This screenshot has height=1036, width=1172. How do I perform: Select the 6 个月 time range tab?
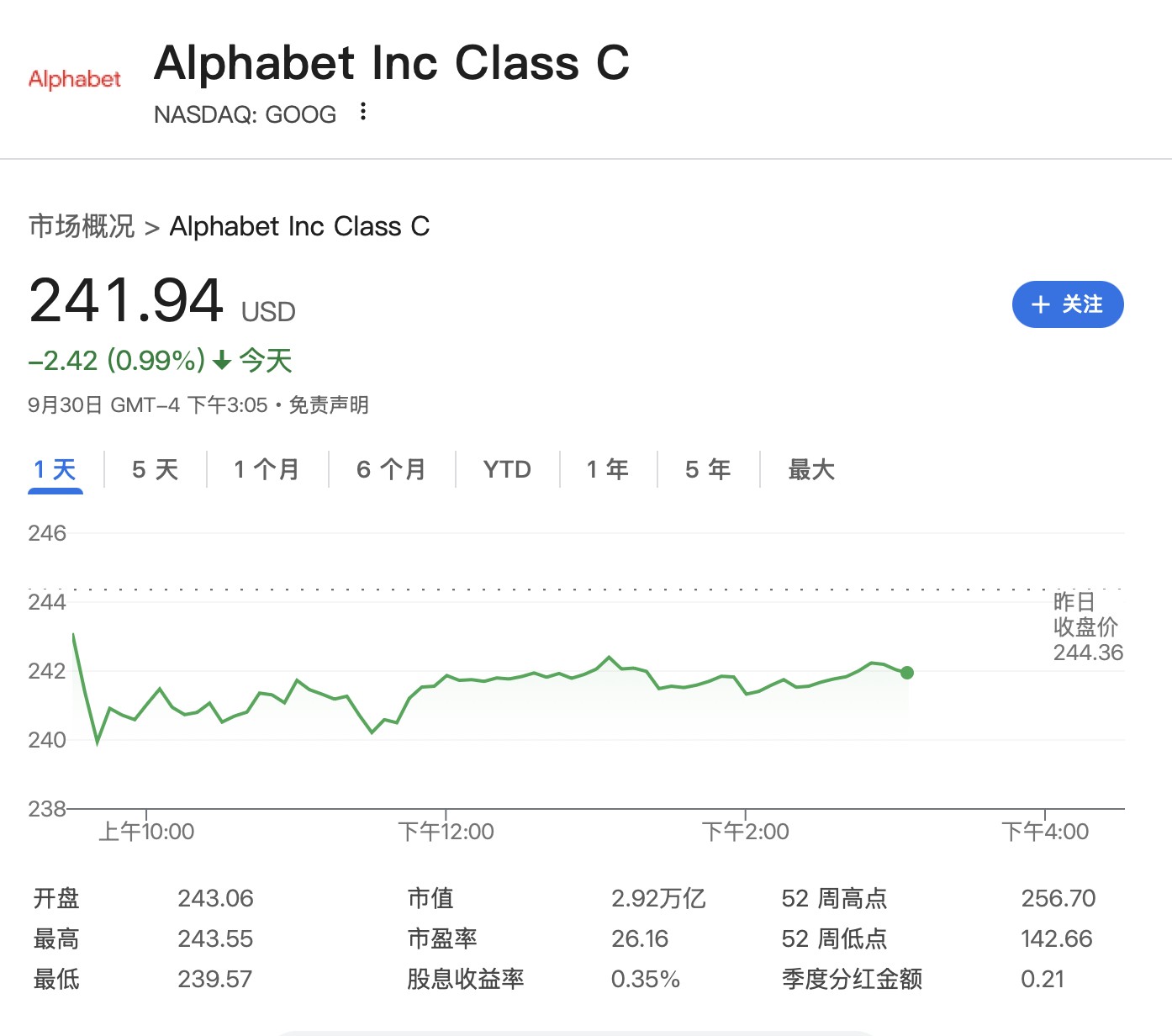(x=391, y=469)
